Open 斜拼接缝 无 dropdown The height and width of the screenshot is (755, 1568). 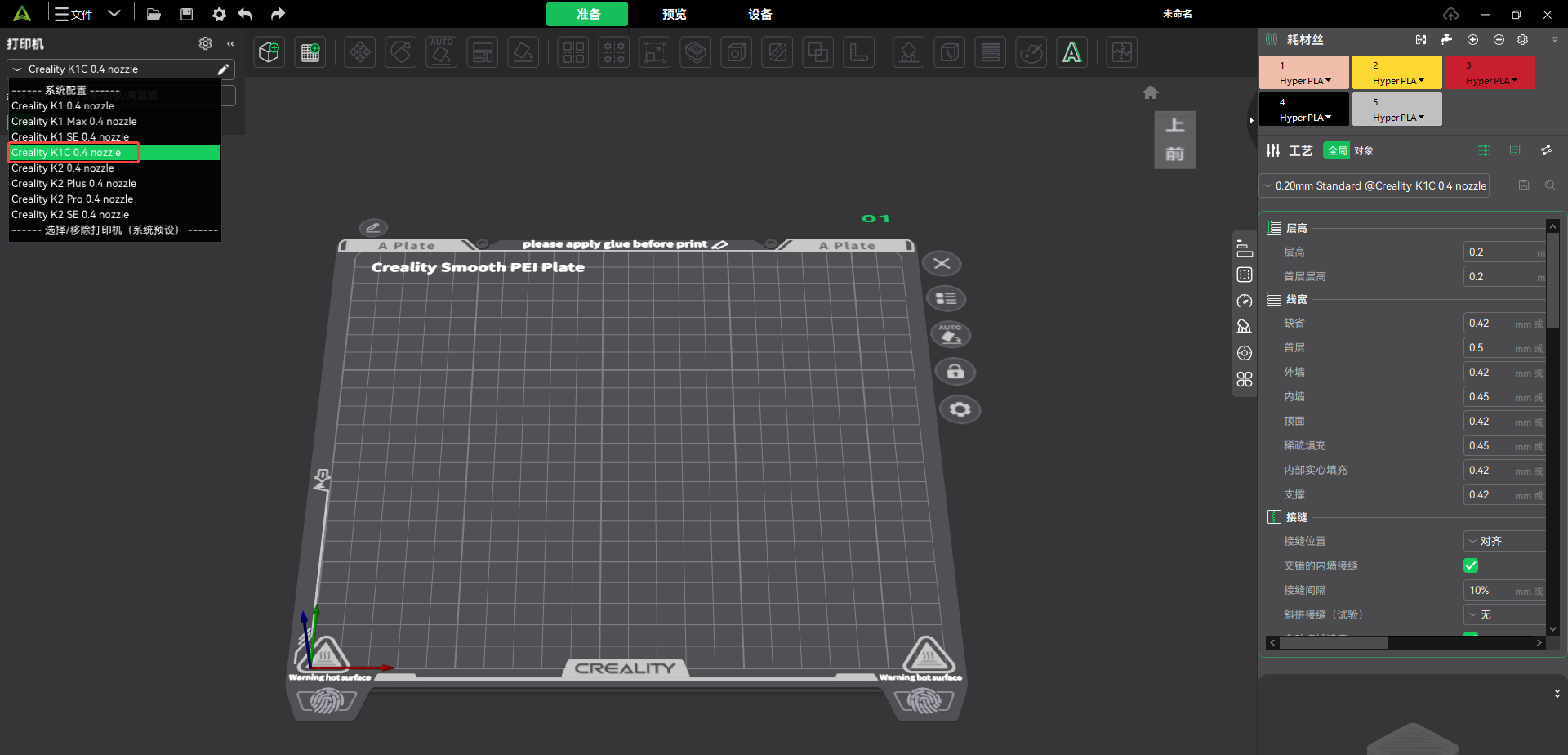click(x=1504, y=614)
